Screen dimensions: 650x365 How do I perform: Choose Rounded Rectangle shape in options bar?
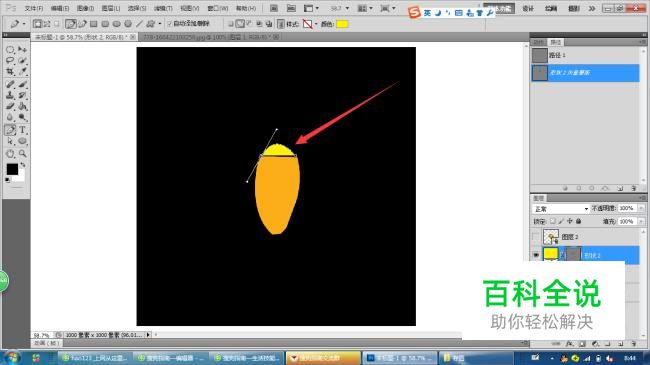[x=105, y=24]
